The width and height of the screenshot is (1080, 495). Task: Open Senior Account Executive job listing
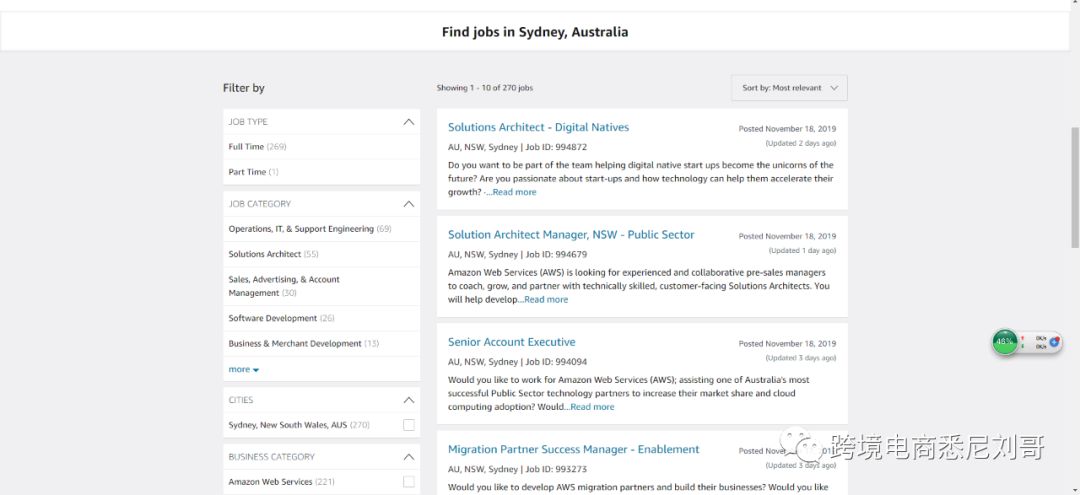click(x=511, y=342)
